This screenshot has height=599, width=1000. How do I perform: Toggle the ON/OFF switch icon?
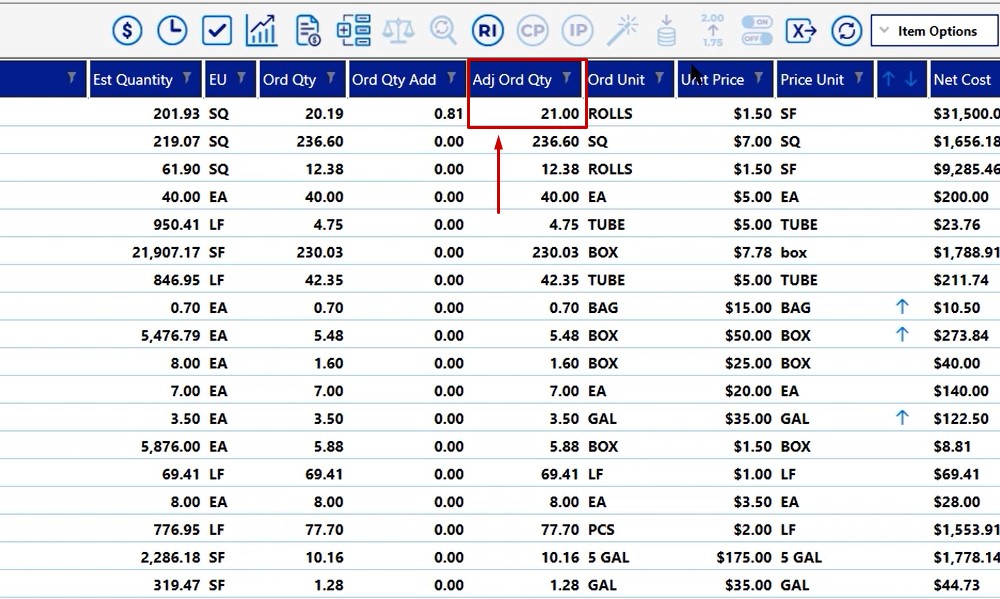tap(757, 31)
